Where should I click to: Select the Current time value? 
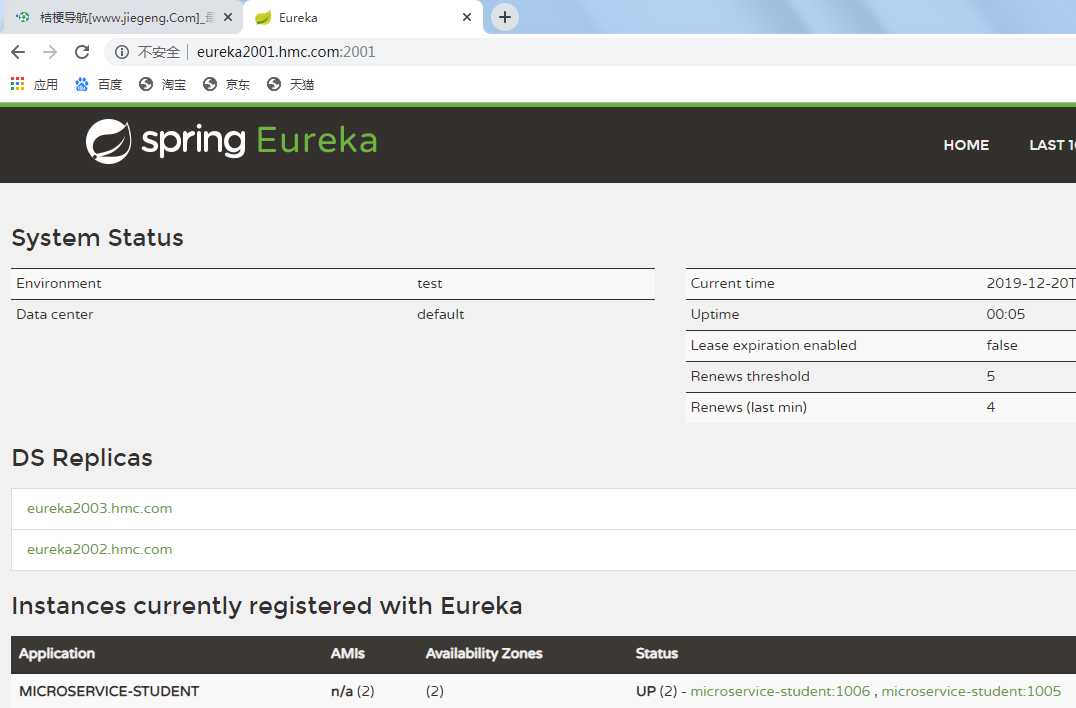tap(1031, 283)
